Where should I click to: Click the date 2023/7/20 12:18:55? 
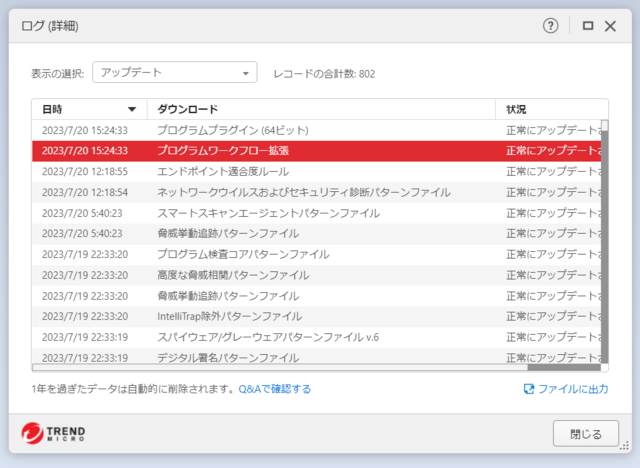click(85, 172)
